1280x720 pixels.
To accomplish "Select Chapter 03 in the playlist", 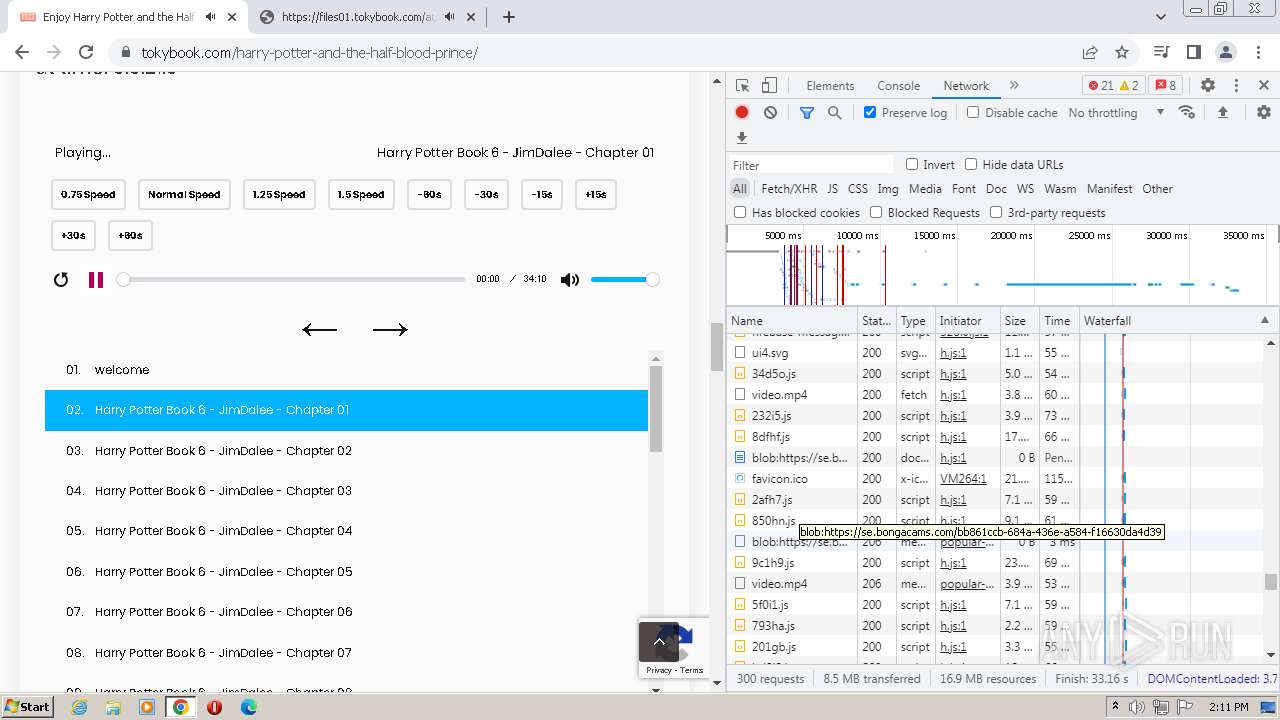I will 346,491.
